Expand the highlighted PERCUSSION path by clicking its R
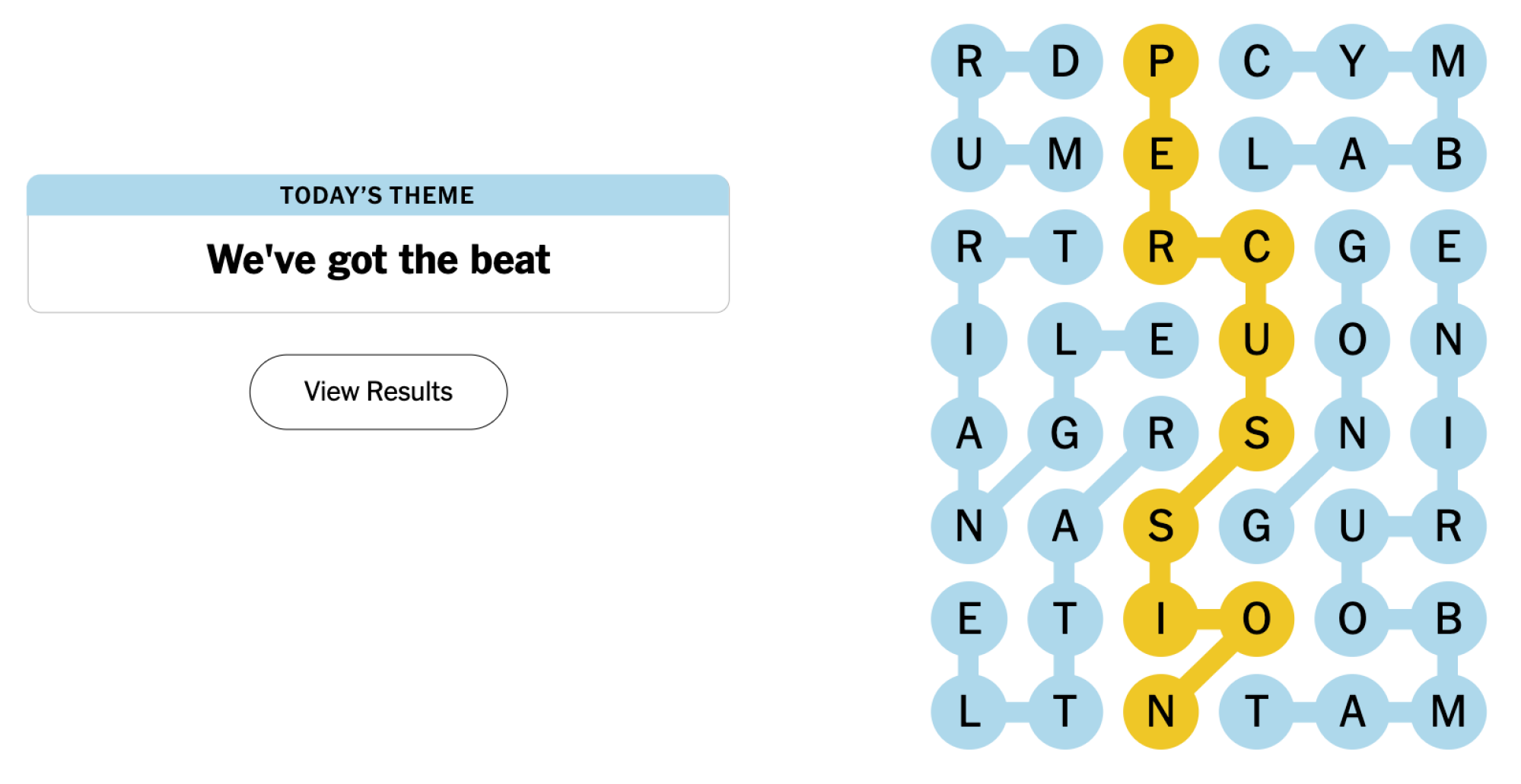Viewport: 1521px width, 784px height. (x=1161, y=246)
